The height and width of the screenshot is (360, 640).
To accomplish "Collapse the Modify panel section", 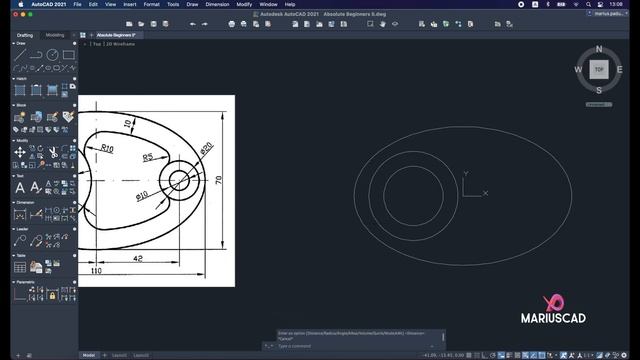I will (13, 141).
